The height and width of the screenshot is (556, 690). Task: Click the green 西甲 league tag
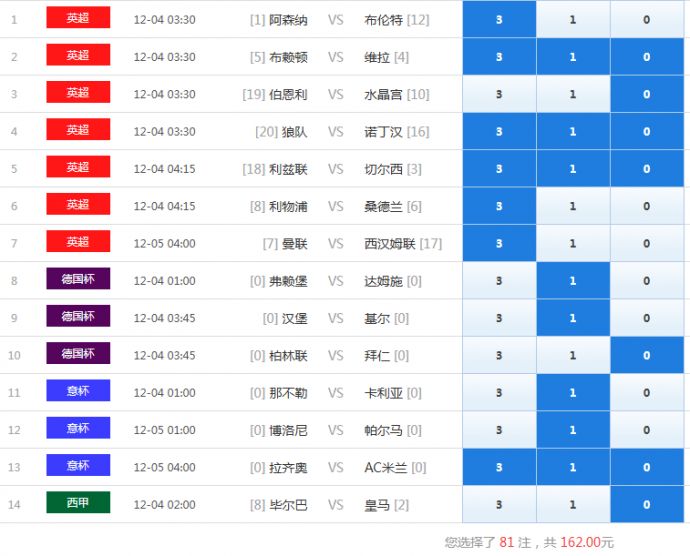click(x=78, y=503)
